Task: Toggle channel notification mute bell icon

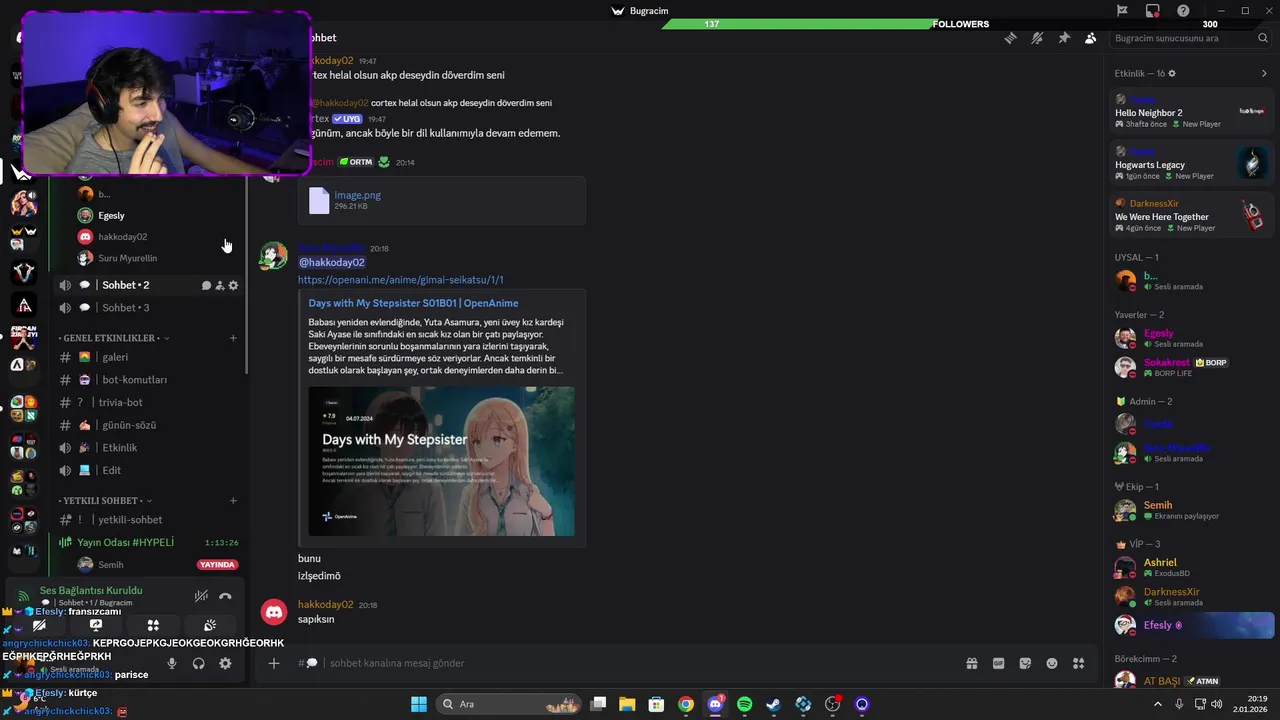Action: 1037,38
